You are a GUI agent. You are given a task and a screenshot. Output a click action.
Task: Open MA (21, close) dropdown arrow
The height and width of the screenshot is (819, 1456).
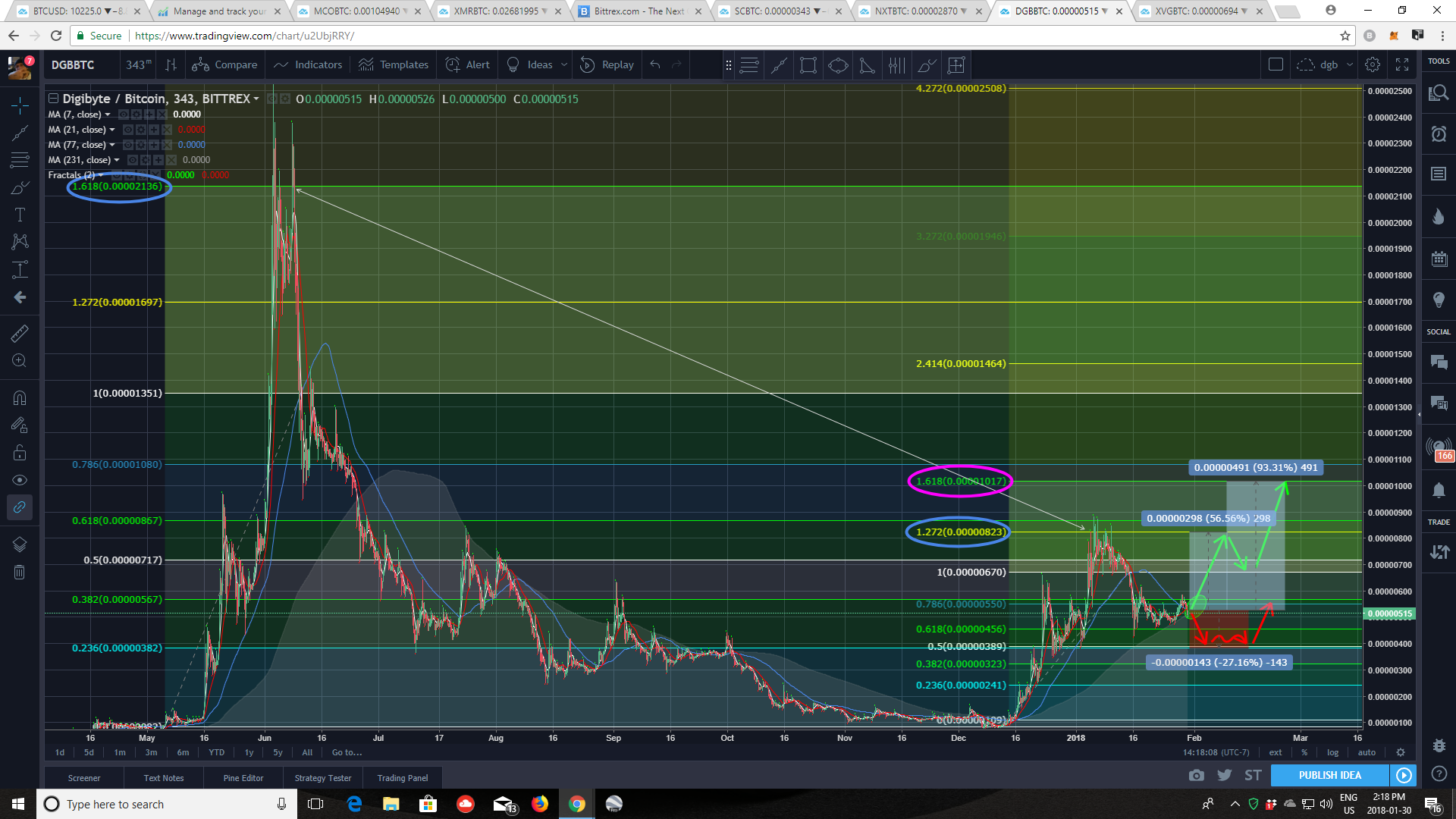[x=112, y=130]
